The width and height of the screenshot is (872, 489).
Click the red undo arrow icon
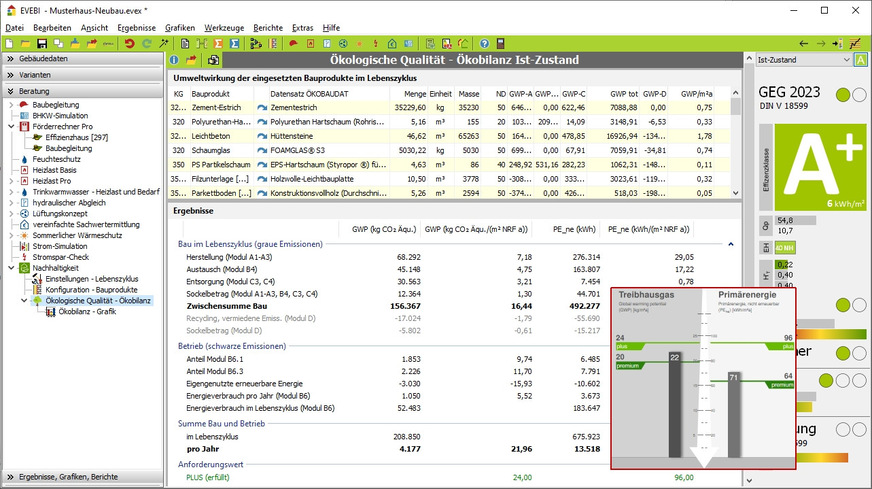click(x=129, y=44)
